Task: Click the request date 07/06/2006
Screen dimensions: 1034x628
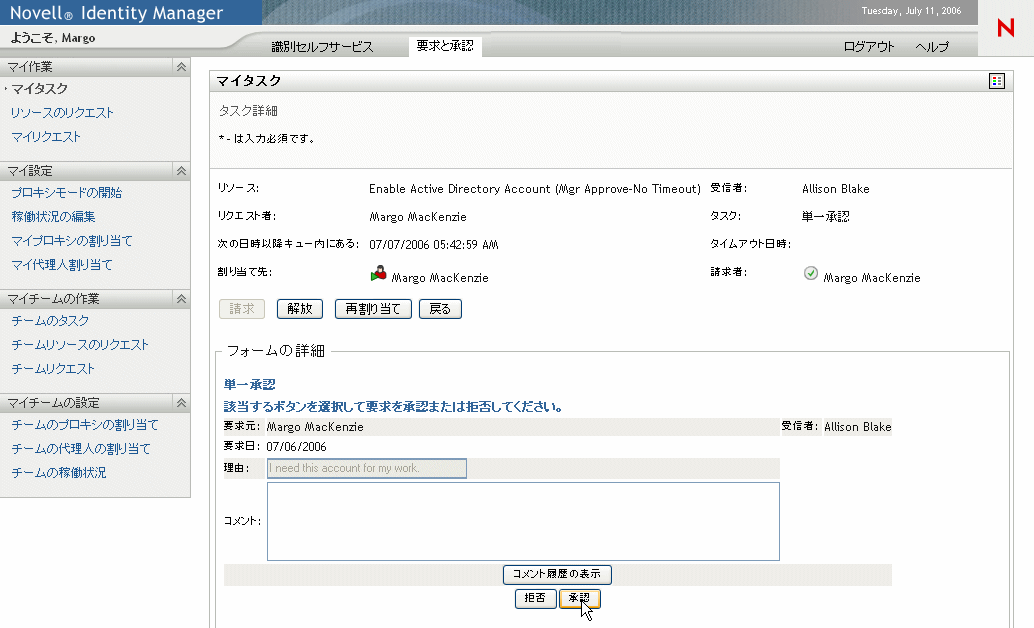Action: pyautogui.click(x=296, y=447)
